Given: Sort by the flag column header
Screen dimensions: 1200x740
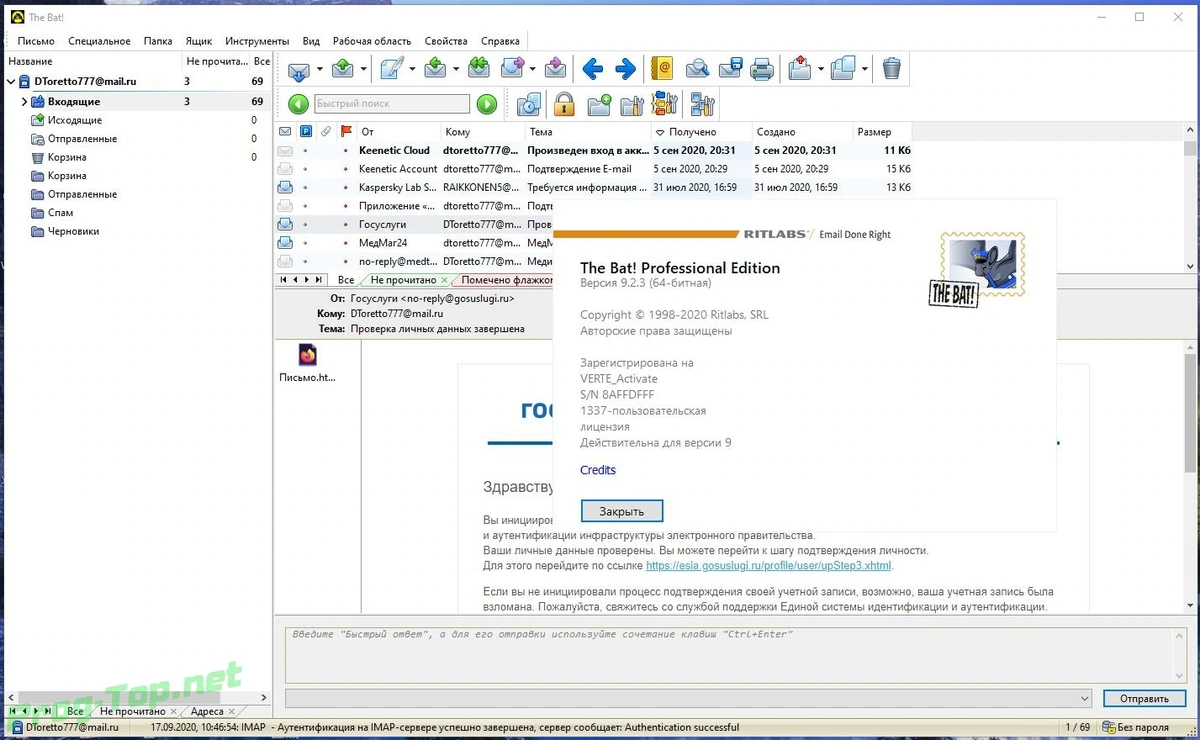Looking at the screenshot, I should [346, 132].
